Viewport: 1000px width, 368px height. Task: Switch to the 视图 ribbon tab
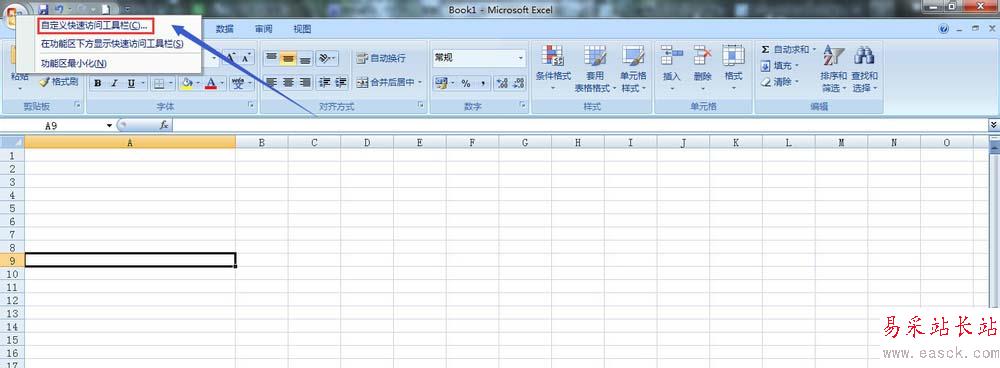pyautogui.click(x=302, y=29)
